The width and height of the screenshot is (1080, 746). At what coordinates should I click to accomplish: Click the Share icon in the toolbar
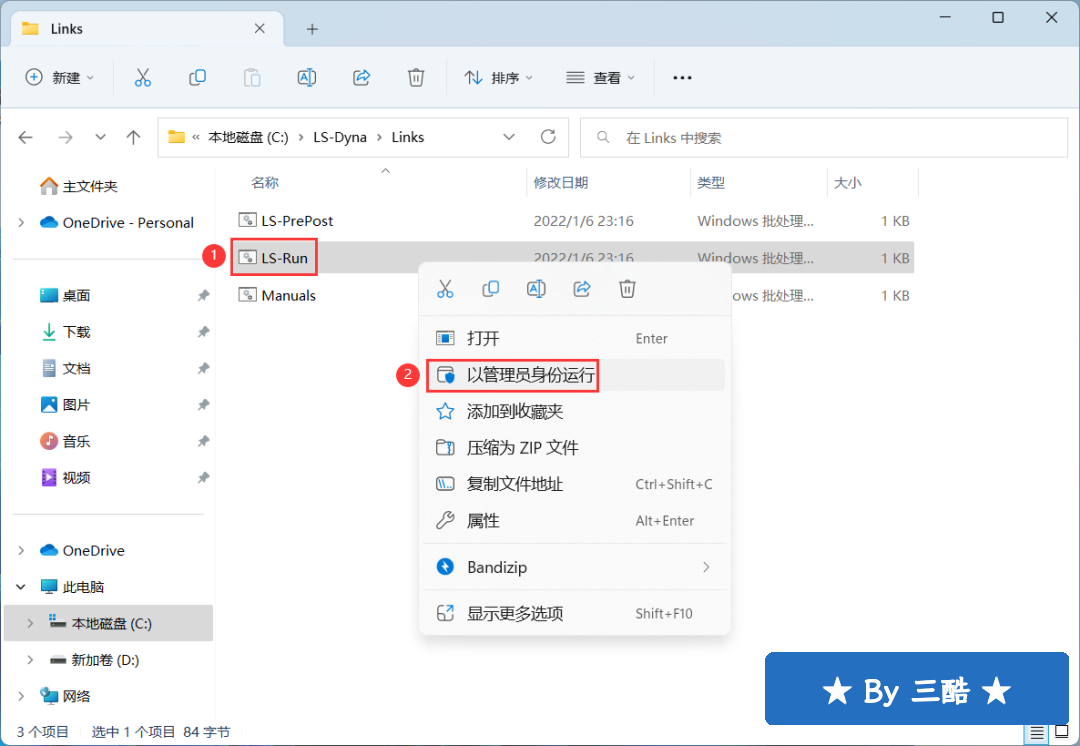coord(362,78)
